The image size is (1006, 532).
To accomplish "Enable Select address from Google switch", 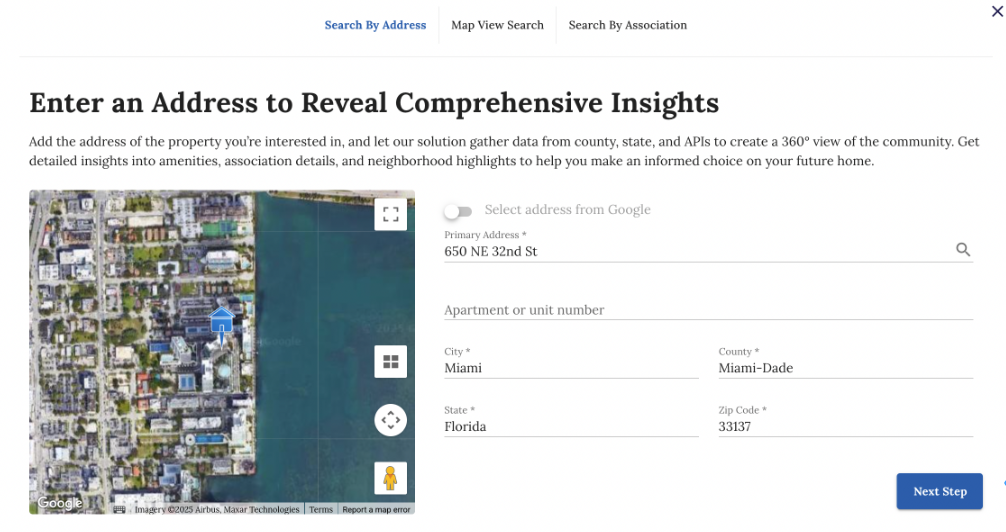I will (x=458, y=211).
